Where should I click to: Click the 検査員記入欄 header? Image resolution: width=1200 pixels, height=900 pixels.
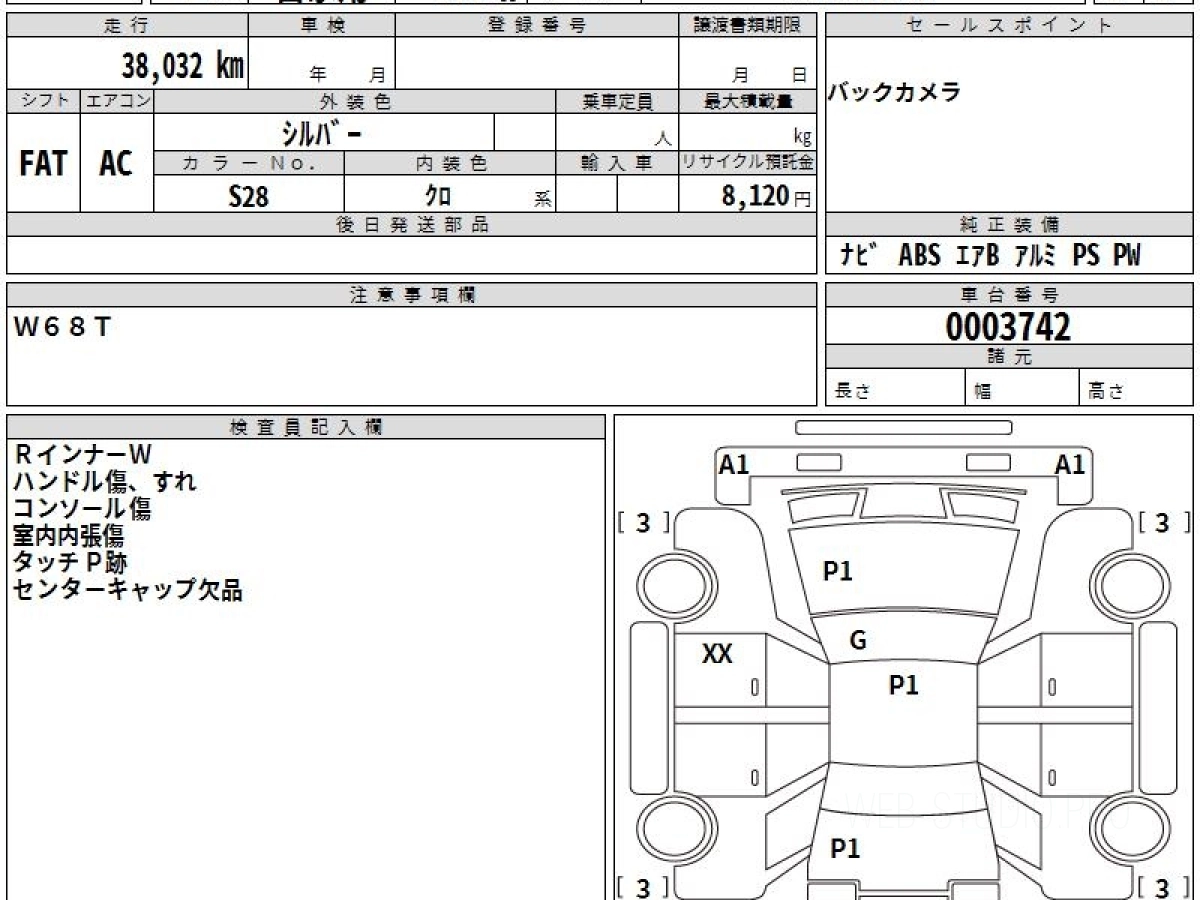pos(306,427)
